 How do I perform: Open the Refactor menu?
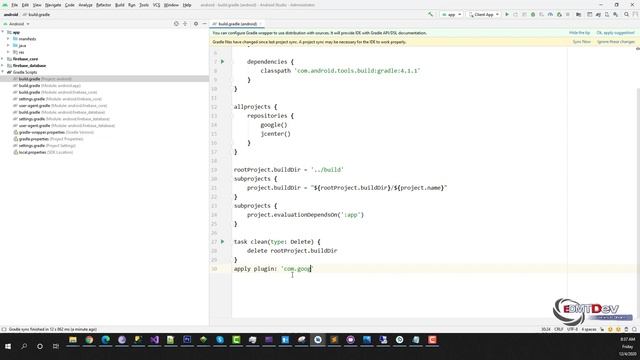tap(103, 5)
